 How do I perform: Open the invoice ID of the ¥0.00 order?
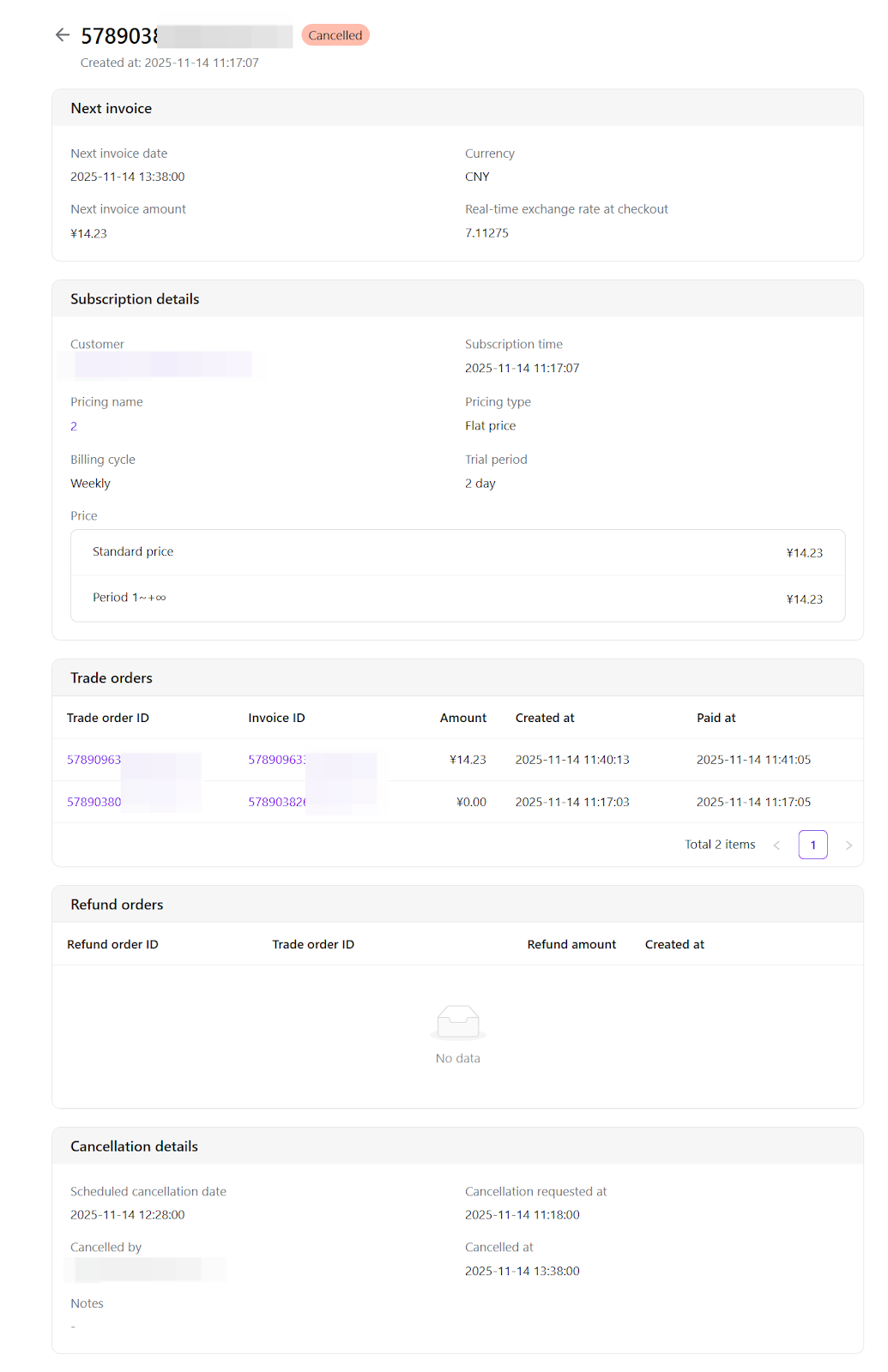(277, 803)
